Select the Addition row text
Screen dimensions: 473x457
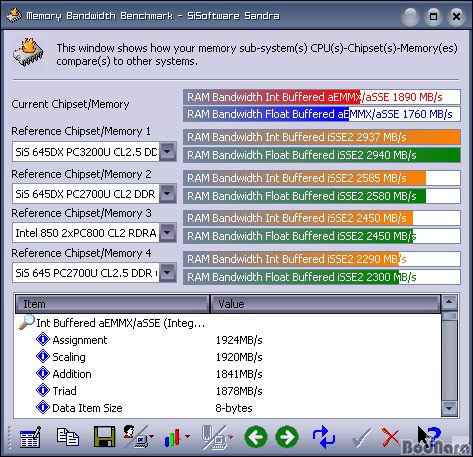[x=72, y=374]
